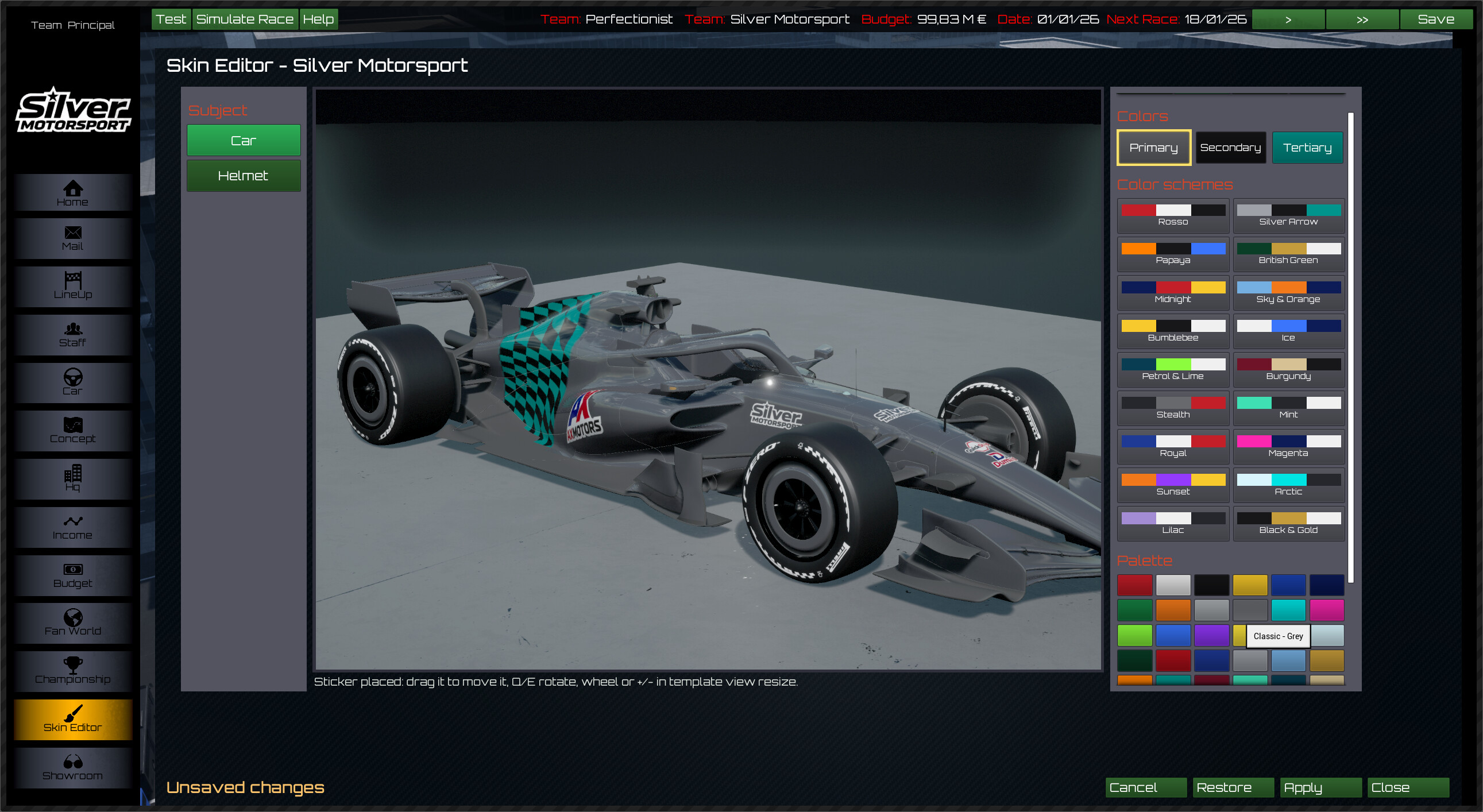Click the Silver Motorsport team logo
This screenshot has width=1483, height=812.
click(x=73, y=110)
